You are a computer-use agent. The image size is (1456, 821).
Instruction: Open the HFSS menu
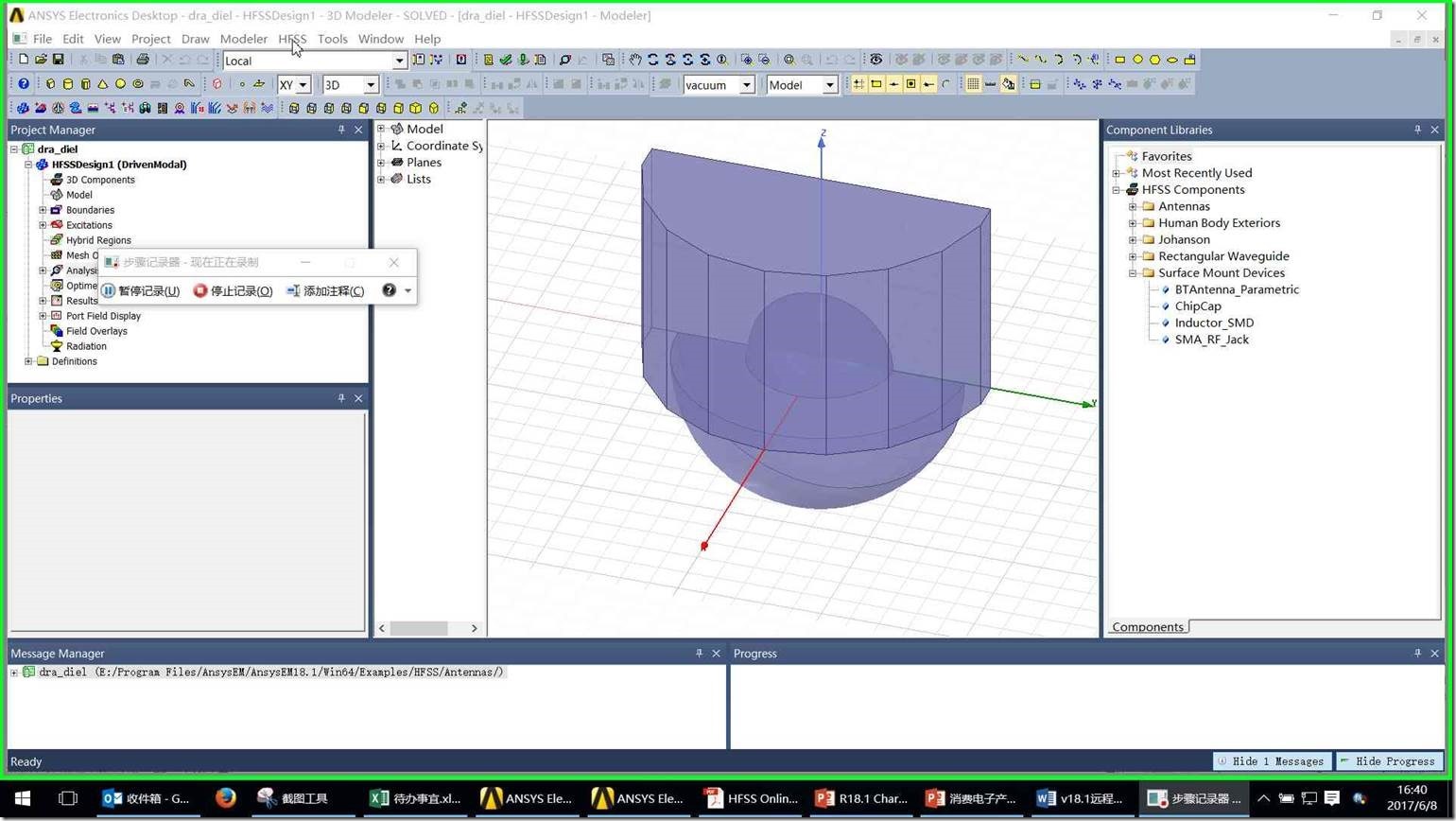pos(292,39)
